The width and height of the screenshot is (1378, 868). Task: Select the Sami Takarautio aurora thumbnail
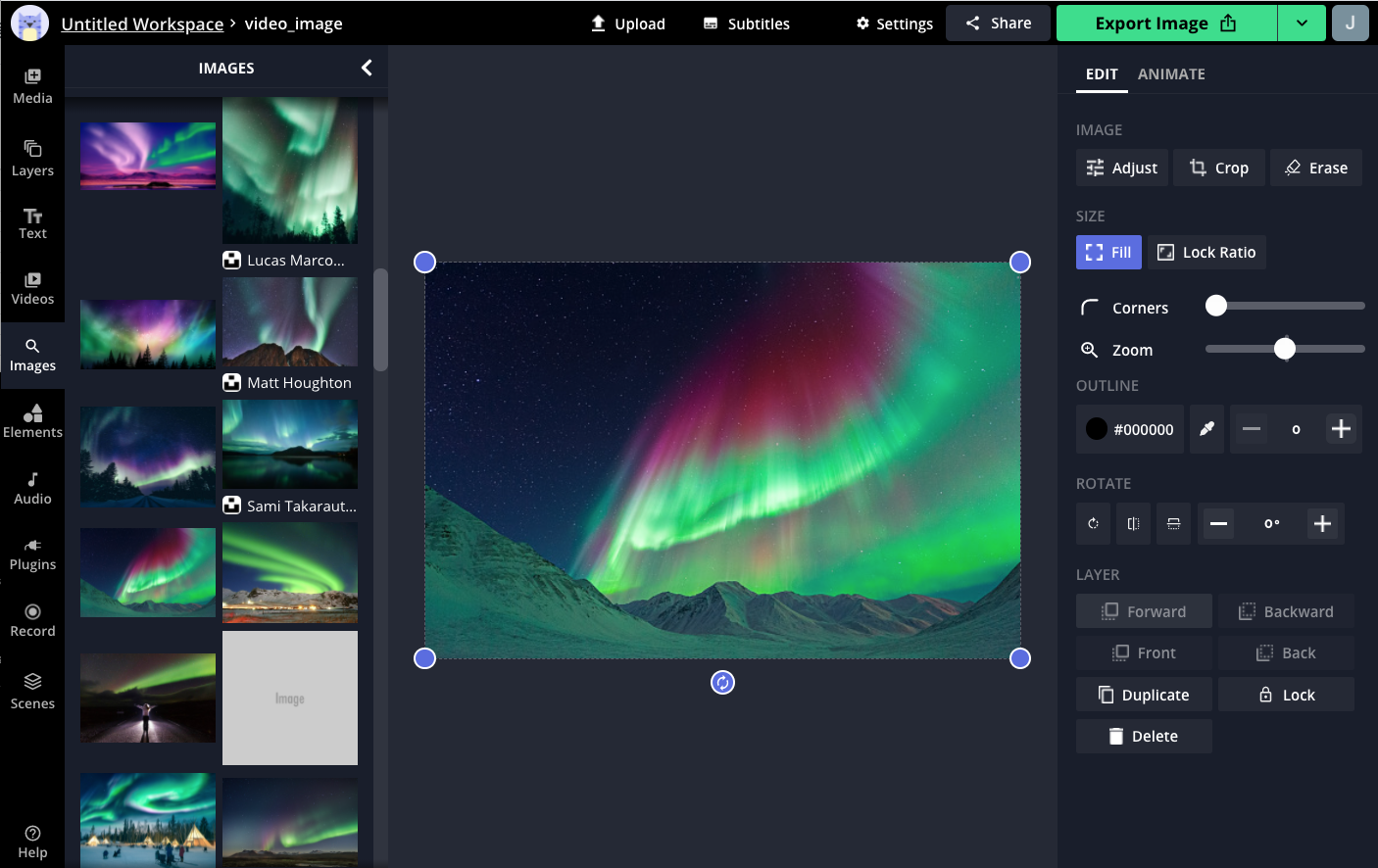[x=290, y=445]
